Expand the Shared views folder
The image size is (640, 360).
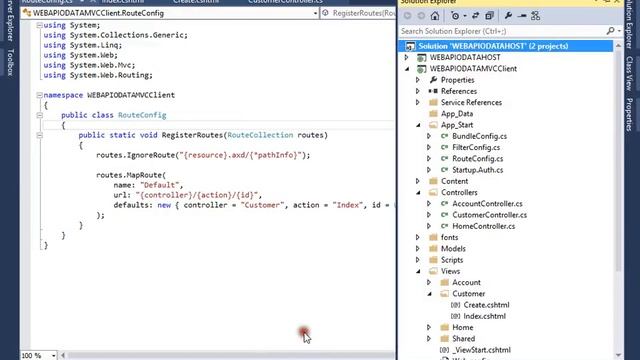click(x=429, y=339)
